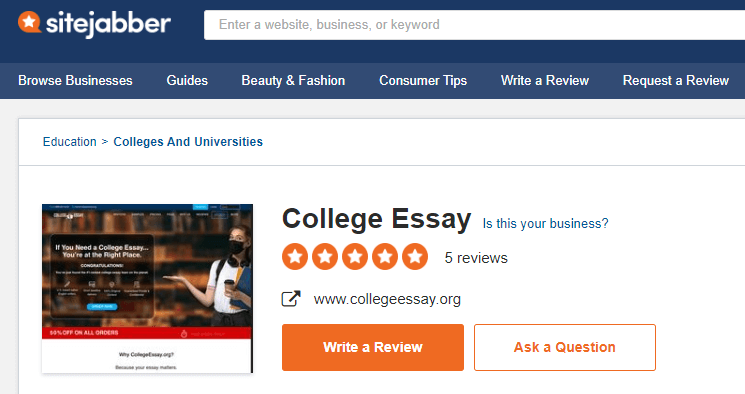Viewport: 745px width, 394px height.
Task: Click the Sitejabber logo icon
Action: tap(29, 22)
